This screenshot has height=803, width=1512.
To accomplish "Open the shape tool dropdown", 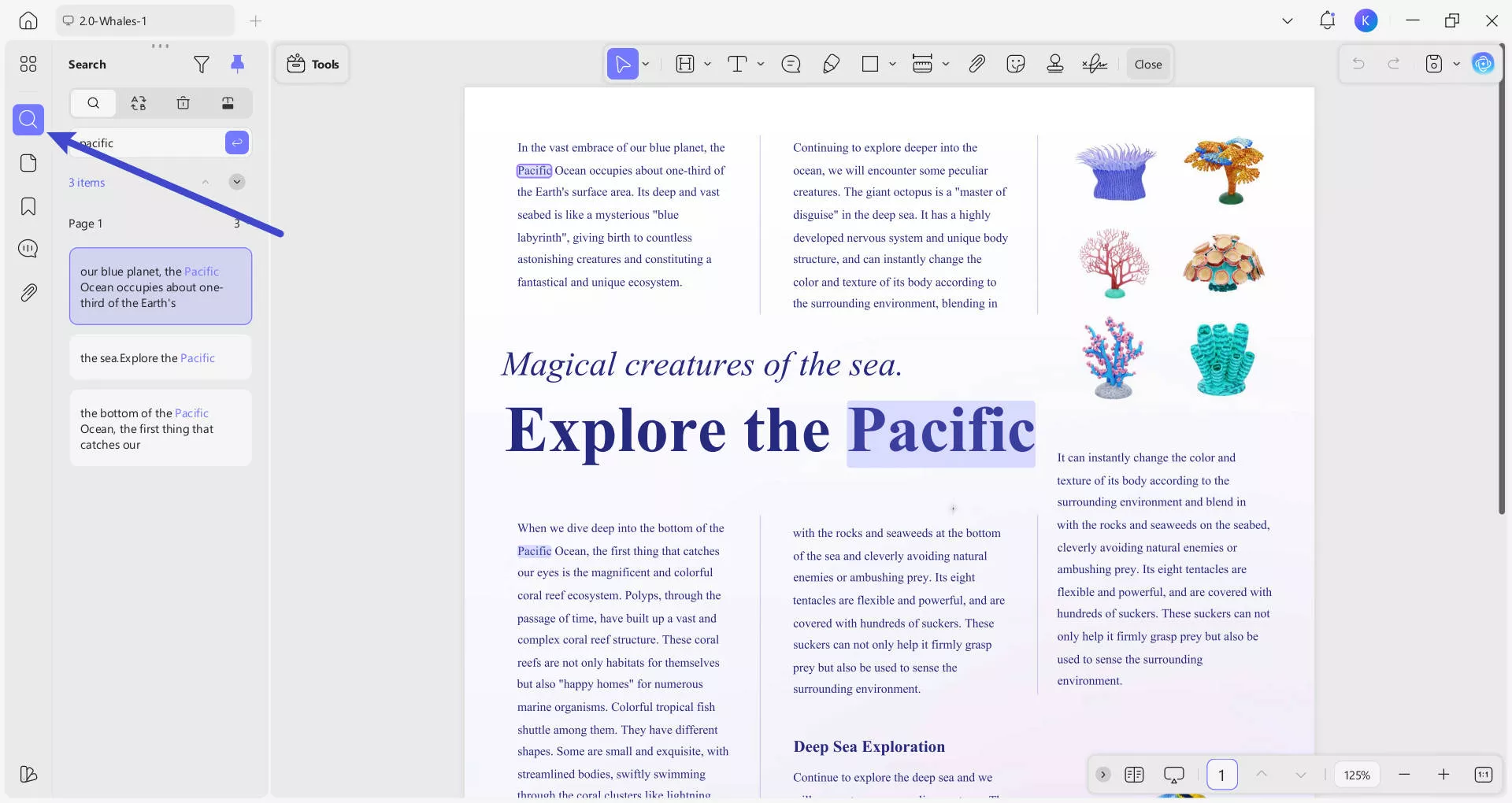I will [x=892, y=64].
